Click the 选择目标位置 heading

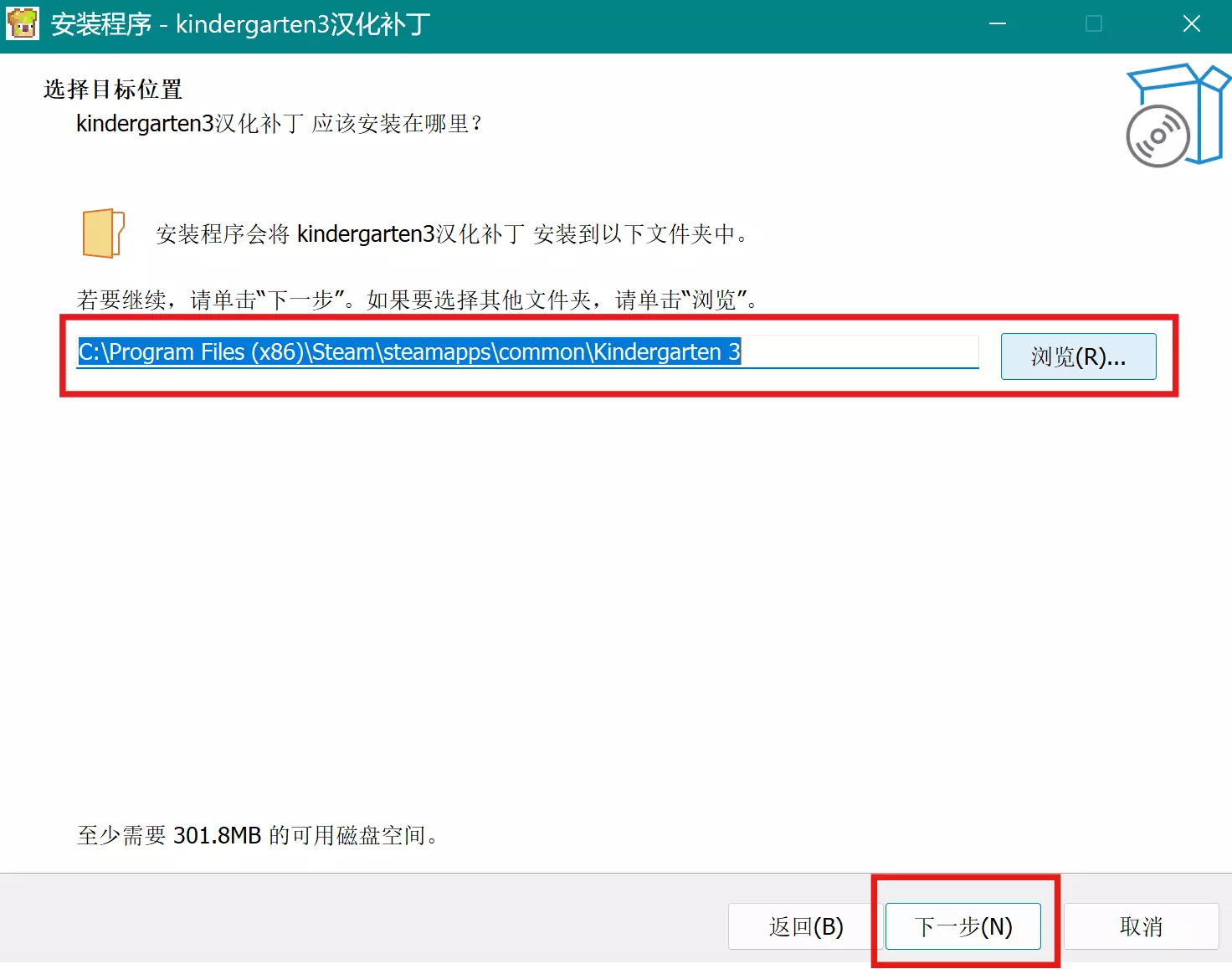(x=113, y=90)
